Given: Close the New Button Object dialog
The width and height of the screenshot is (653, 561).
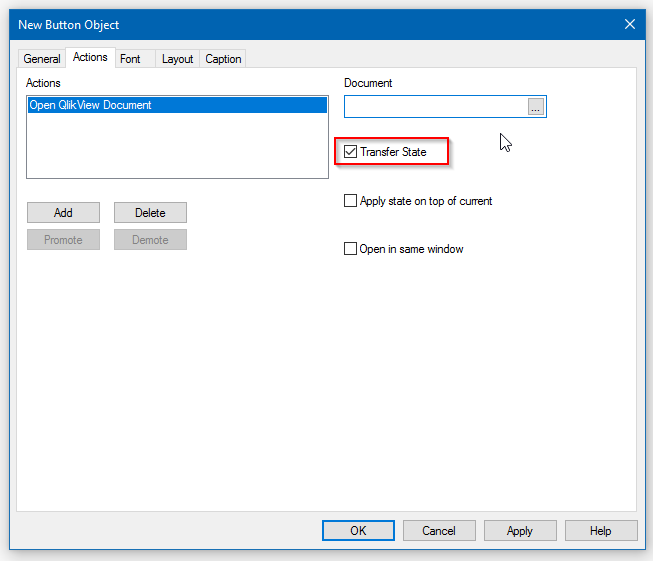Looking at the screenshot, I should 629,24.
